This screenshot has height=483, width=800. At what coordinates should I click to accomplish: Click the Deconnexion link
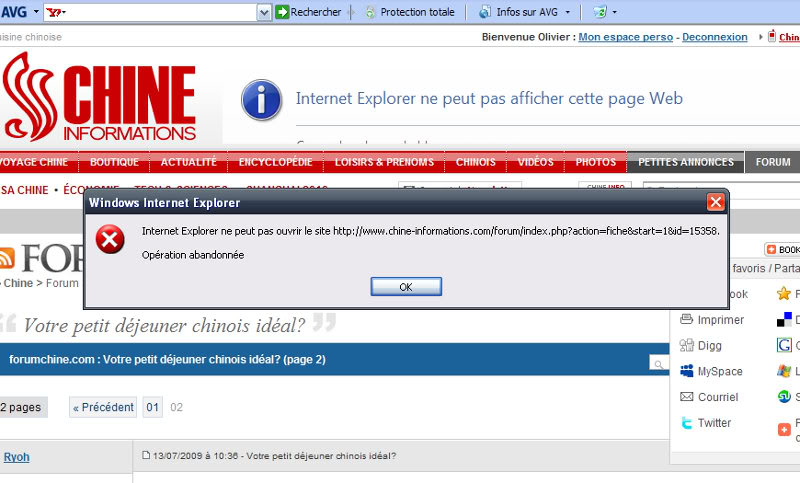715,37
